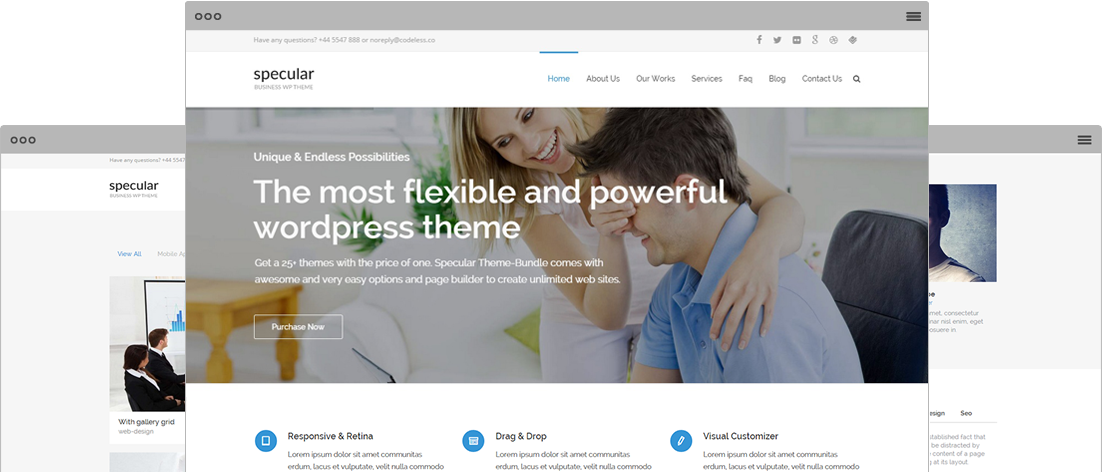Viewport: 1102px width, 472px height.
Task: Click the Purchase Now button
Action: click(x=298, y=327)
